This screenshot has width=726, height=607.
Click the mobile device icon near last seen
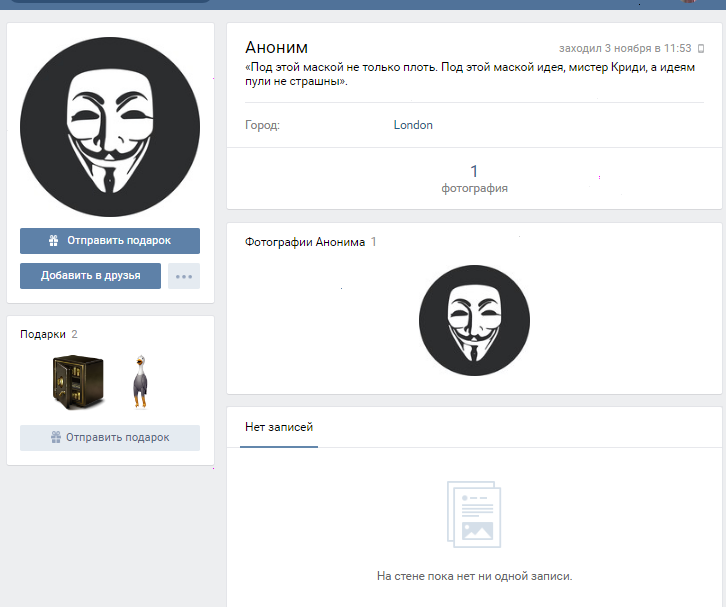pos(701,49)
